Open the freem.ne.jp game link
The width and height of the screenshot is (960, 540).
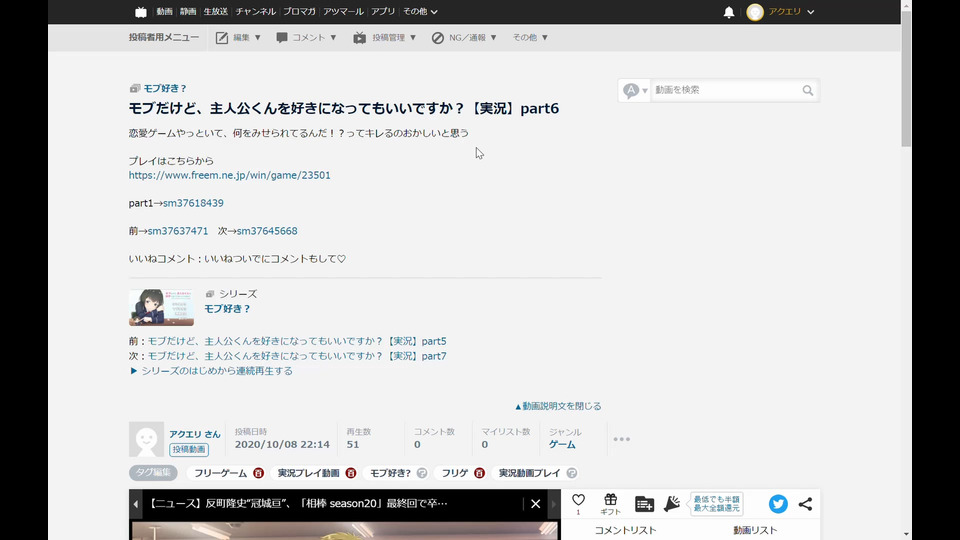coord(230,175)
